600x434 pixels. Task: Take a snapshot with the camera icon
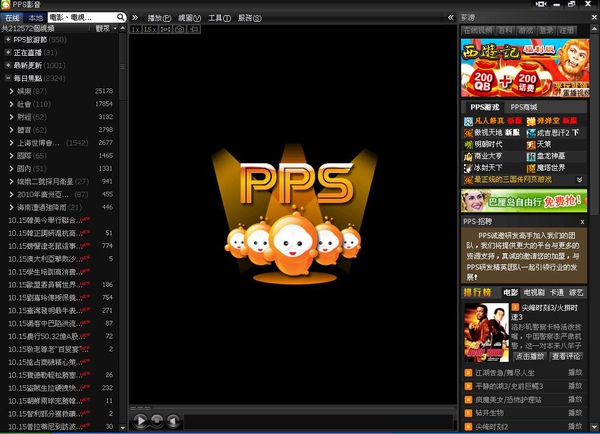179,29
